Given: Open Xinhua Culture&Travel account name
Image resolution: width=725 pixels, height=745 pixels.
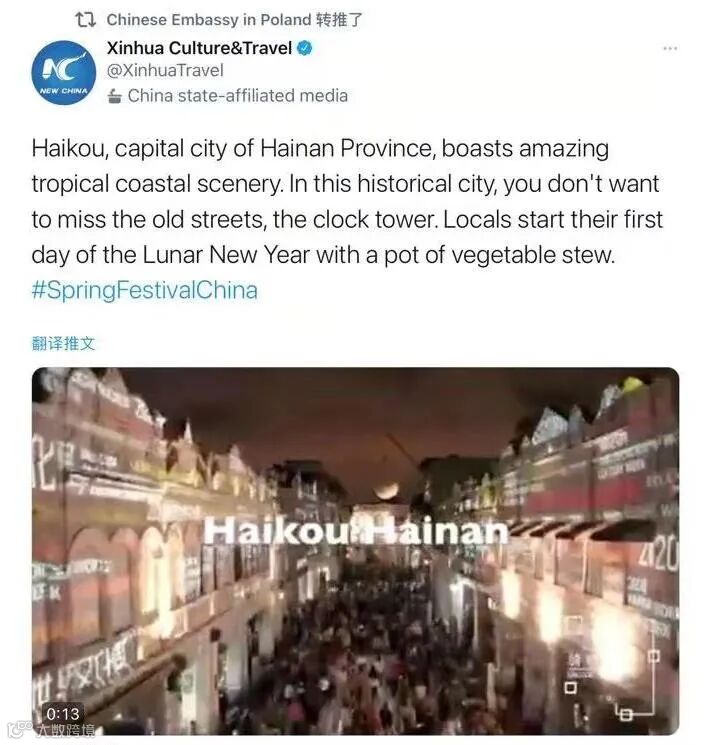Looking at the screenshot, I should pos(199,48).
